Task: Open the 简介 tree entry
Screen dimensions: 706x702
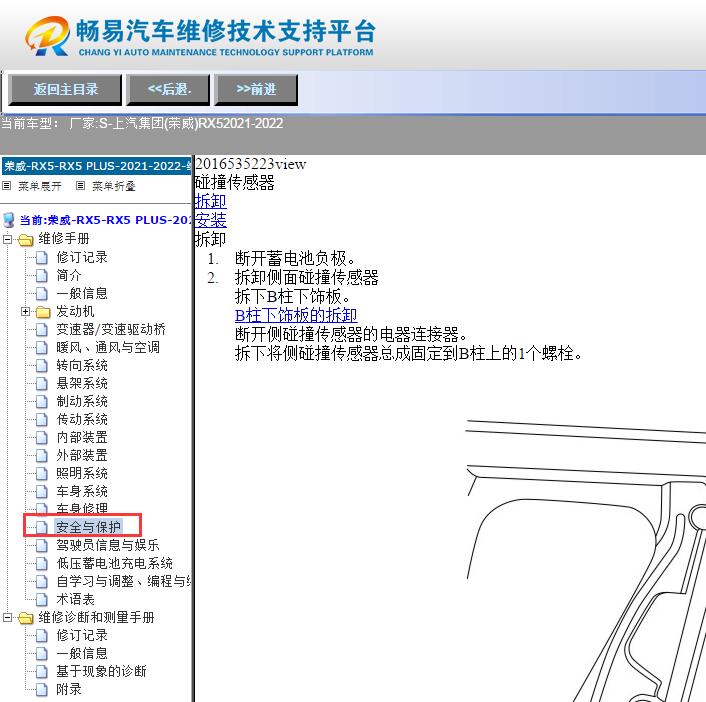Action: tap(69, 276)
